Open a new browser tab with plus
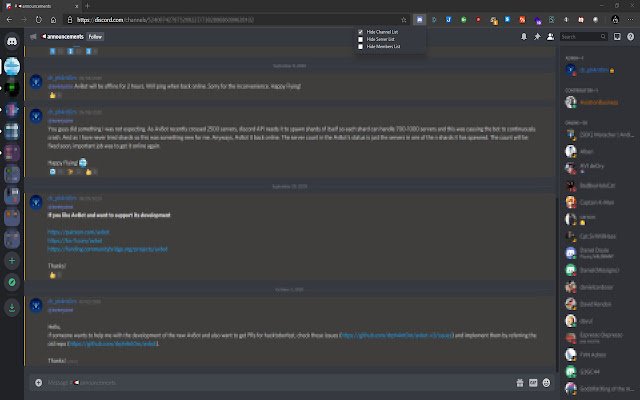Image resolution: width=640 pixels, height=400 pixels. coord(87,6)
